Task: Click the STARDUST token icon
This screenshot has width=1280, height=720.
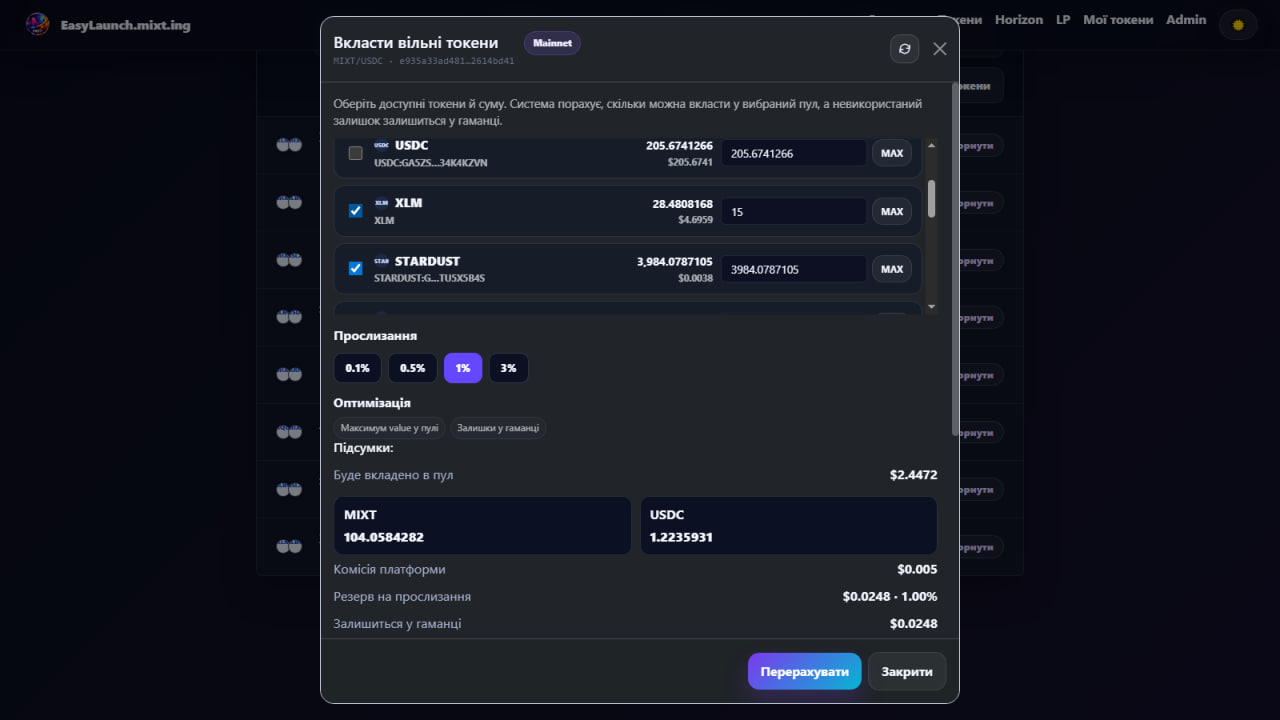Action: [381, 261]
